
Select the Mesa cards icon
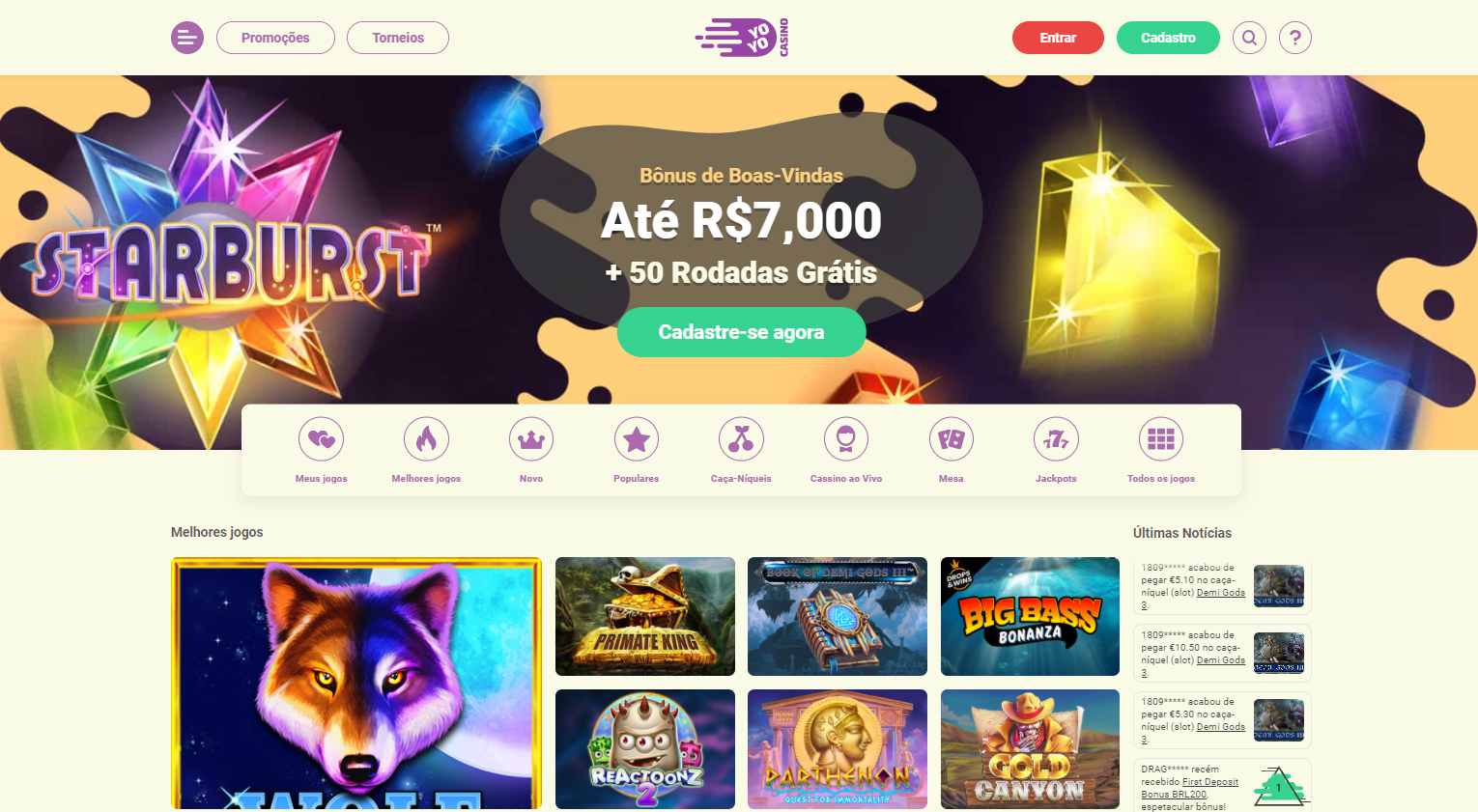click(952, 439)
